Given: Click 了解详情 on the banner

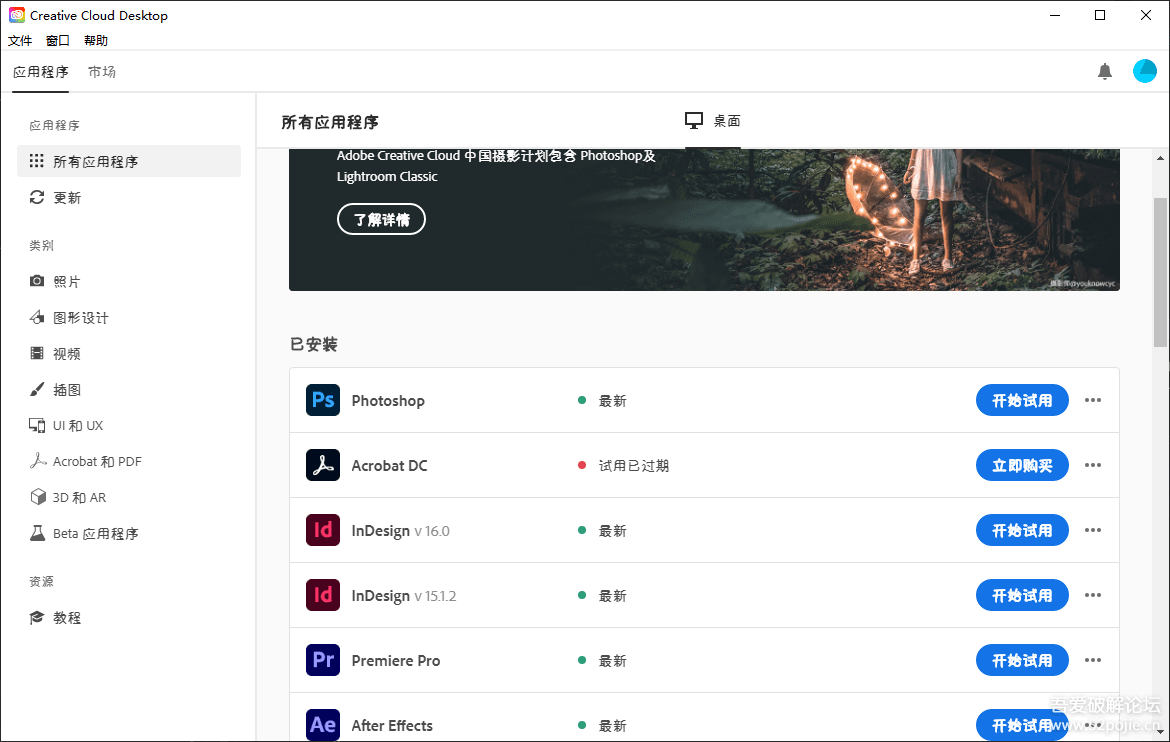Looking at the screenshot, I should tap(381, 219).
